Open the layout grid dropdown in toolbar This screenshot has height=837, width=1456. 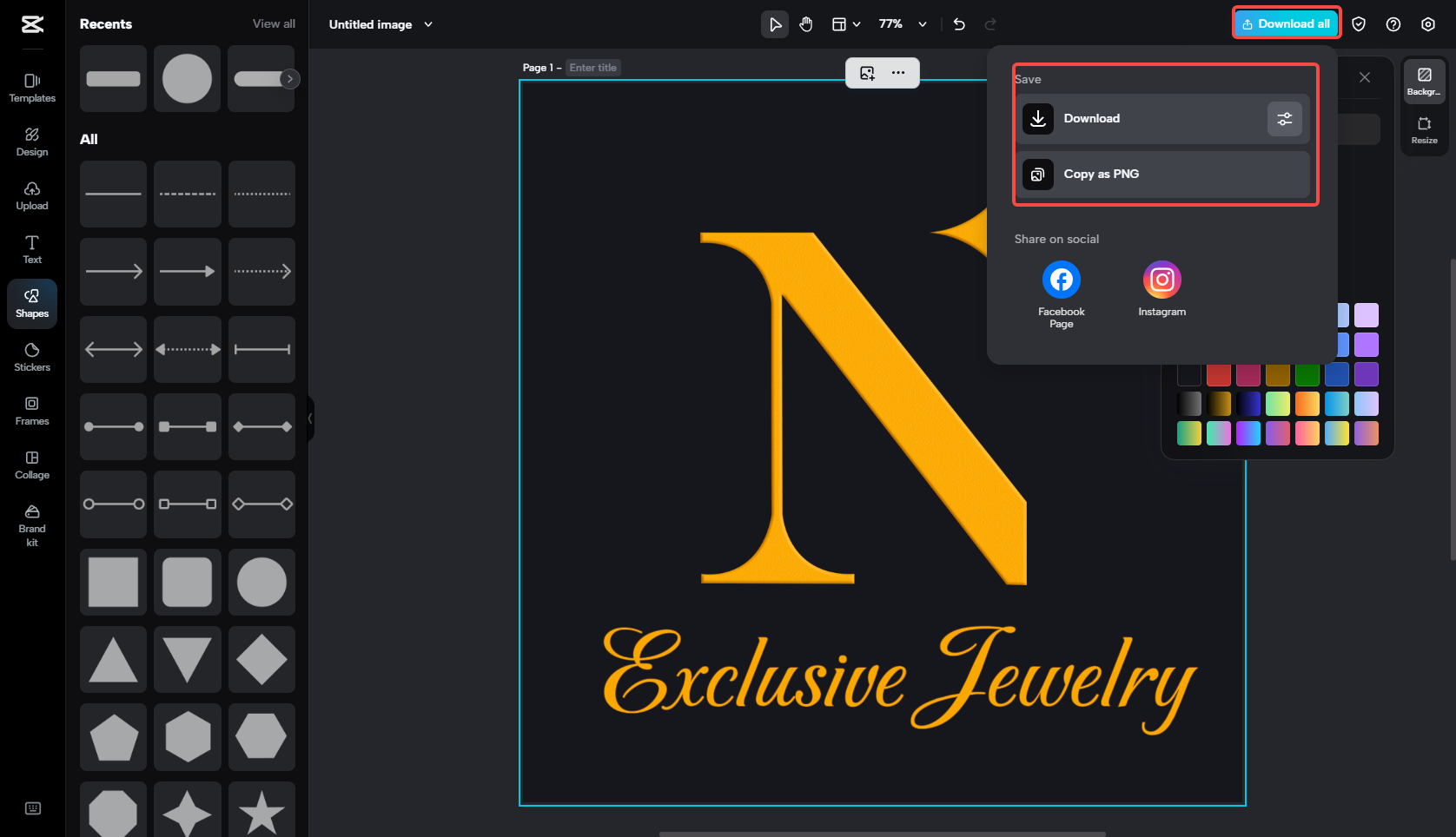[844, 24]
